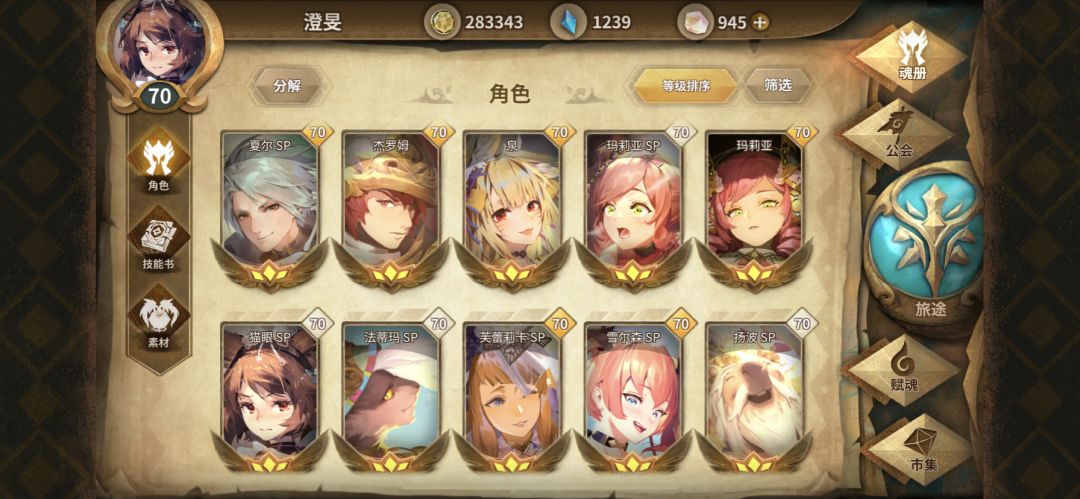
Task: Click the gold coin currency icon
Action: (441, 22)
